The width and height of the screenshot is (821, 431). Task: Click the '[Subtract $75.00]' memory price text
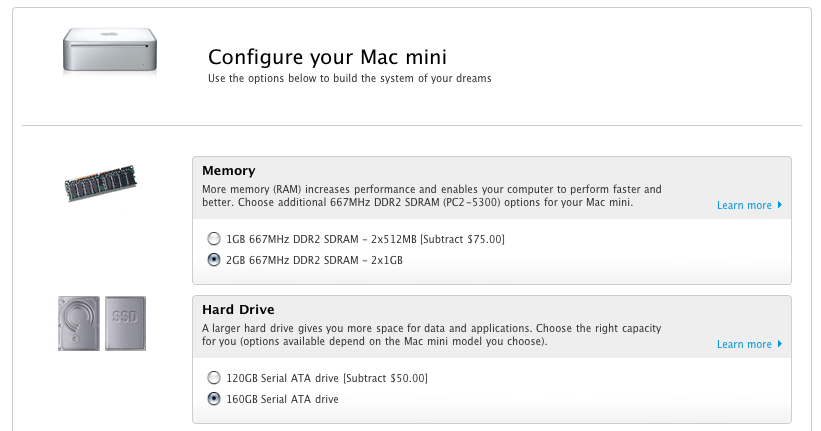tap(462, 239)
